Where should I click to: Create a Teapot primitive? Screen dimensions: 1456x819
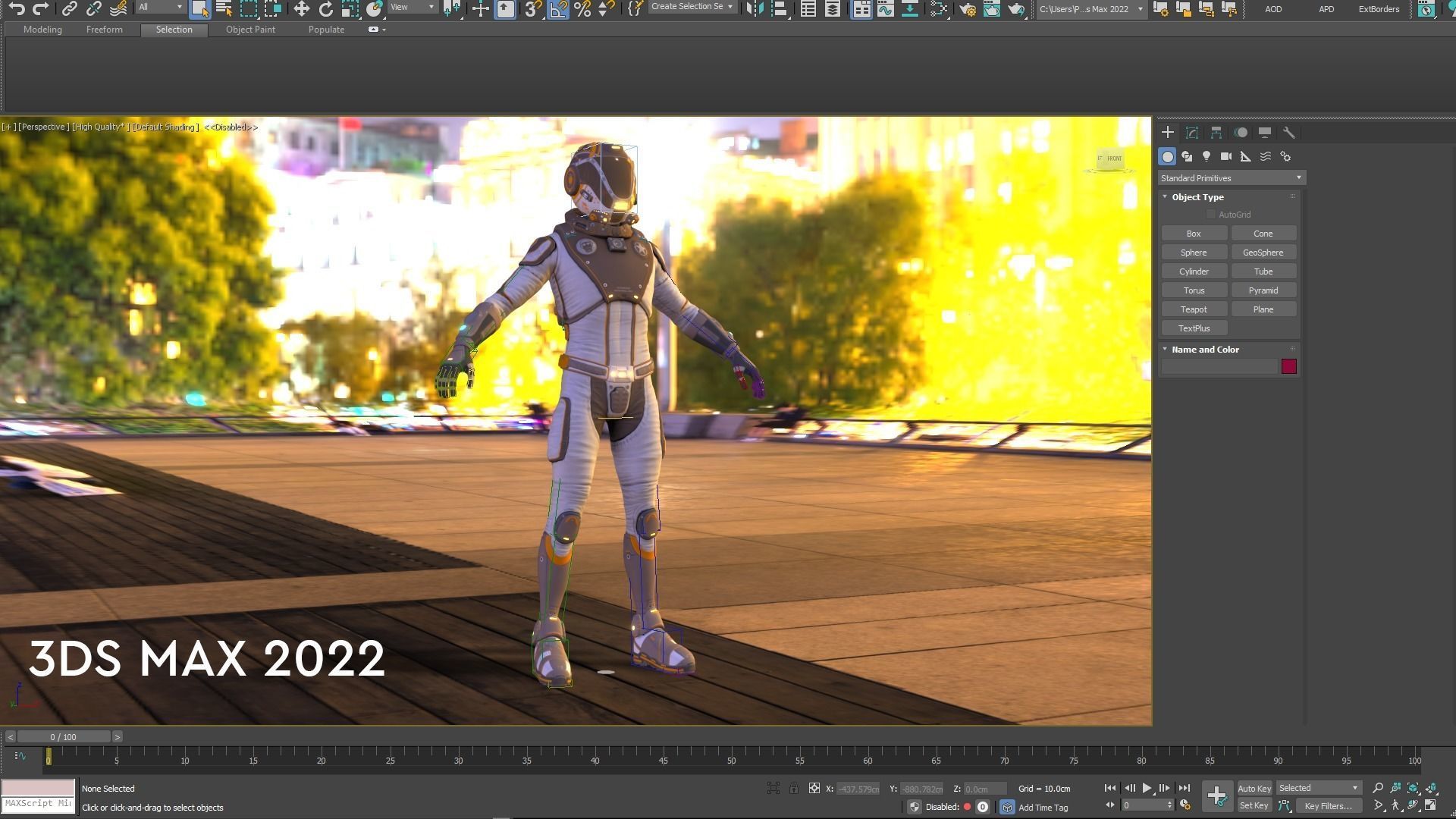coord(1194,309)
